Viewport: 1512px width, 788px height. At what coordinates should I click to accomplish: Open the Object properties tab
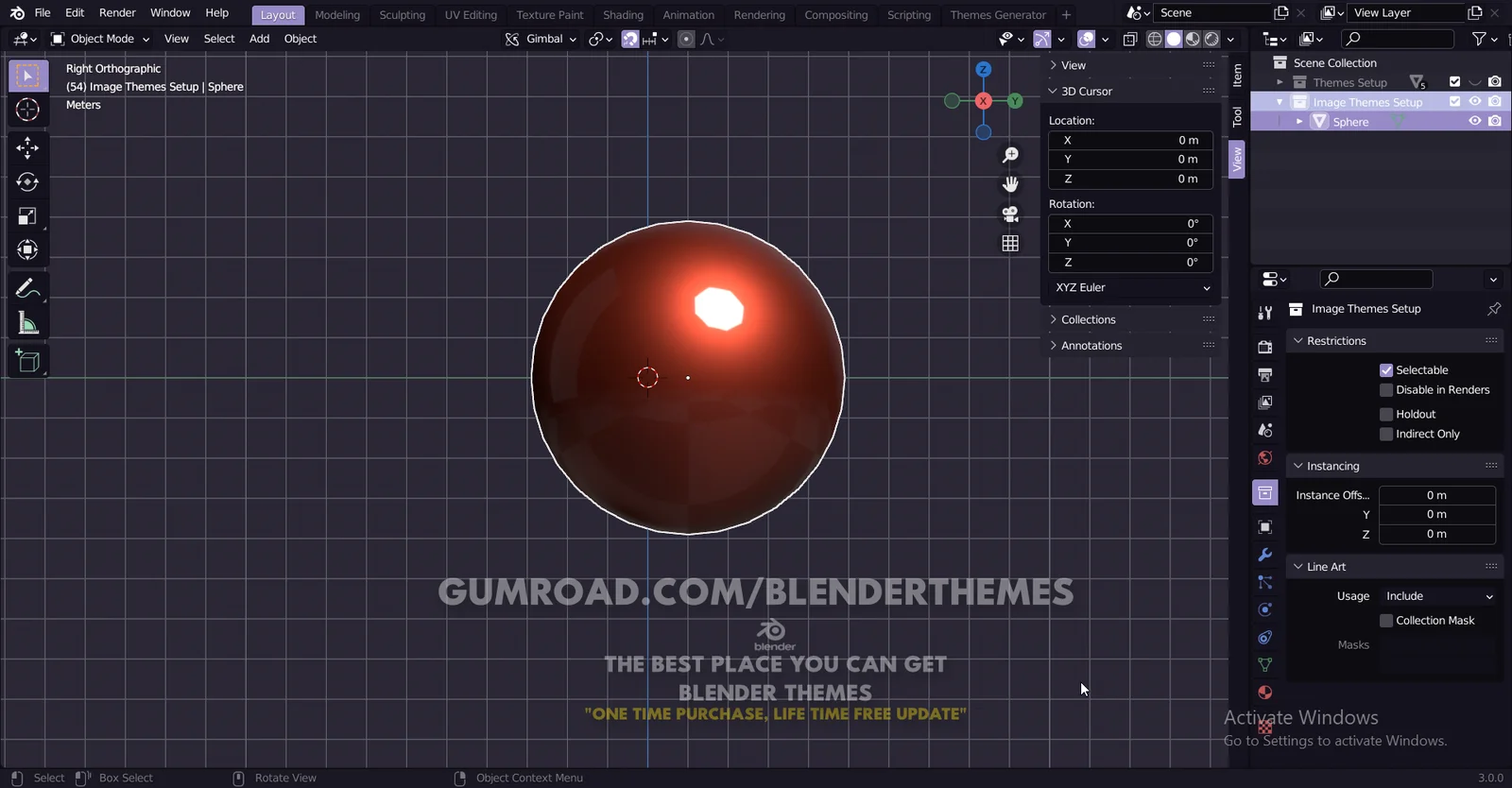tap(1265, 527)
